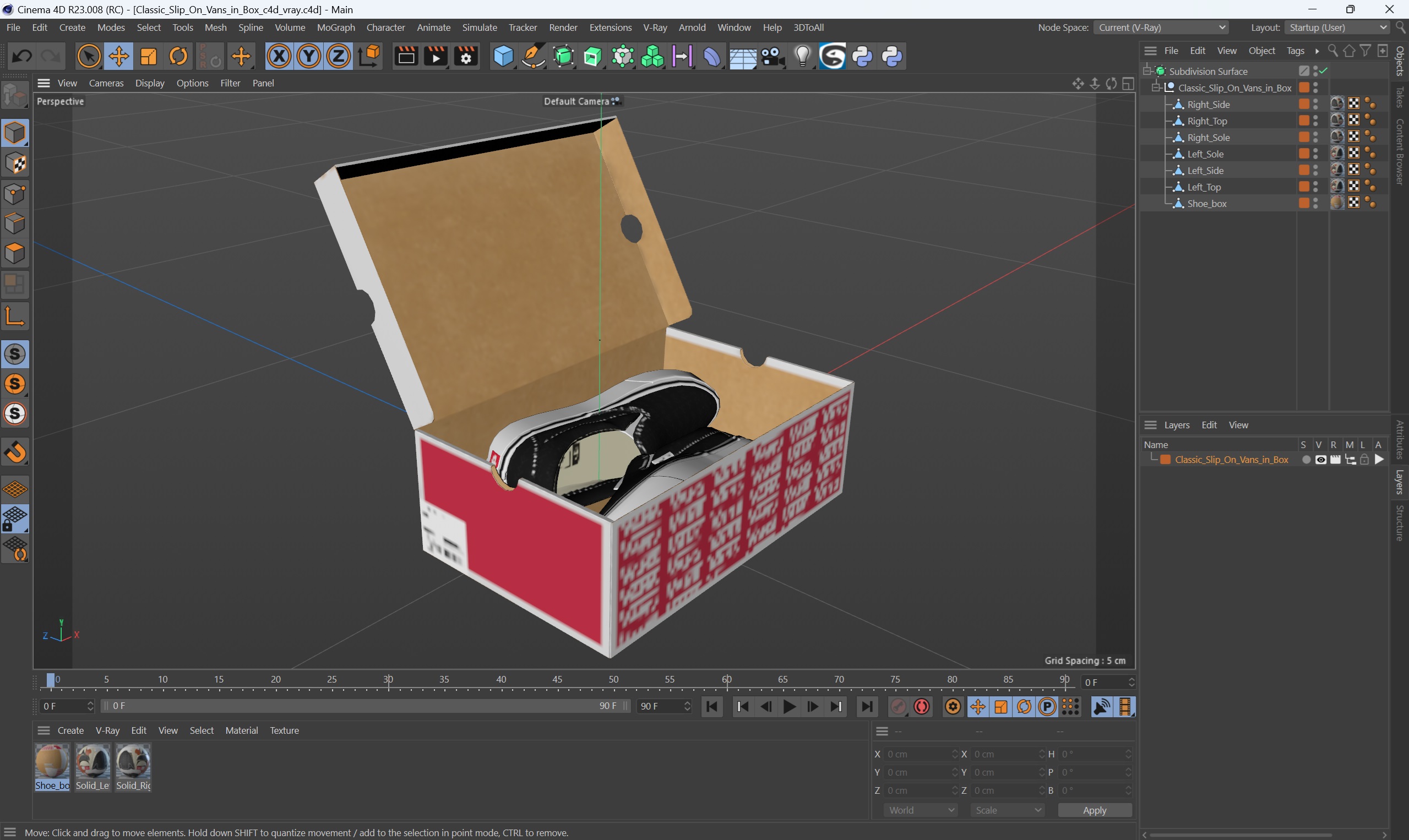Click the orange layer swatch for Shoe_box
Screen dimensions: 1409x840
[1304, 203]
